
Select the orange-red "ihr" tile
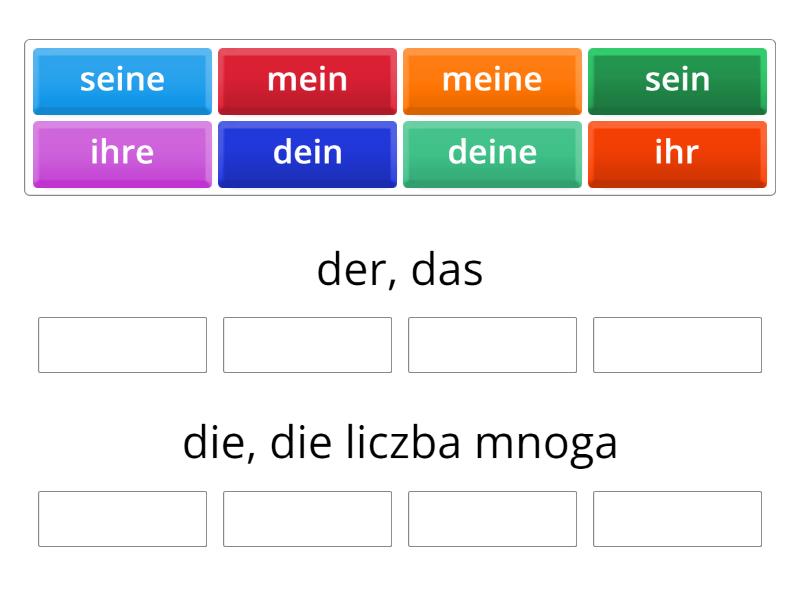point(677,153)
